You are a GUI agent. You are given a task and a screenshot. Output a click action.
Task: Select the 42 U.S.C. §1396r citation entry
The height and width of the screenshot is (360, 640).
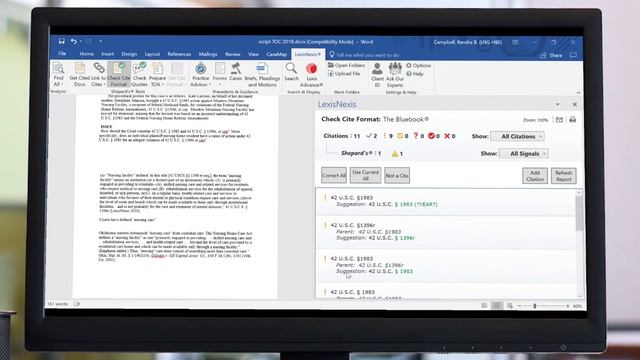click(447, 232)
